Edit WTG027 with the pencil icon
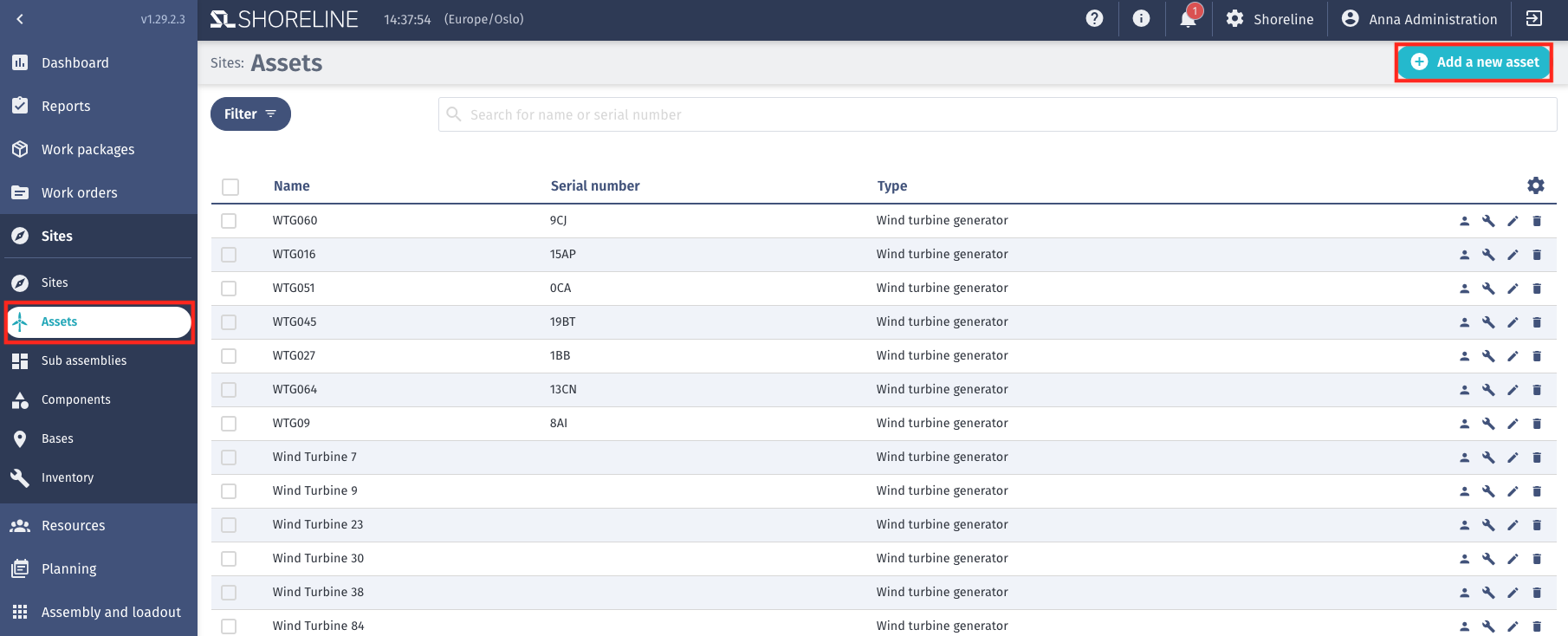 tap(1513, 356)
